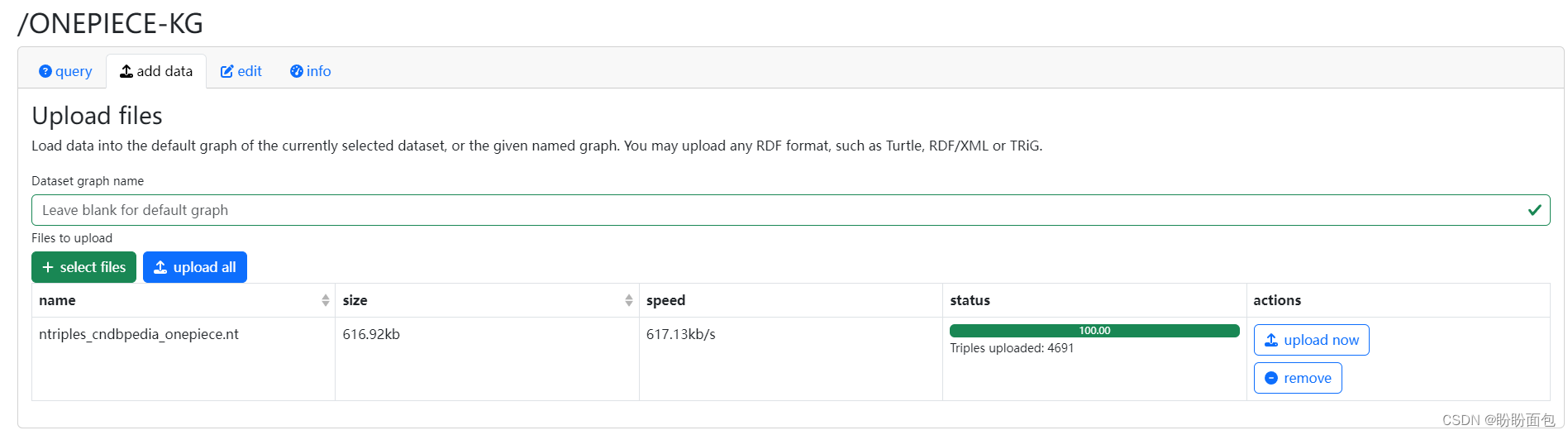Open the info tab via its icon

coord(296,72)
